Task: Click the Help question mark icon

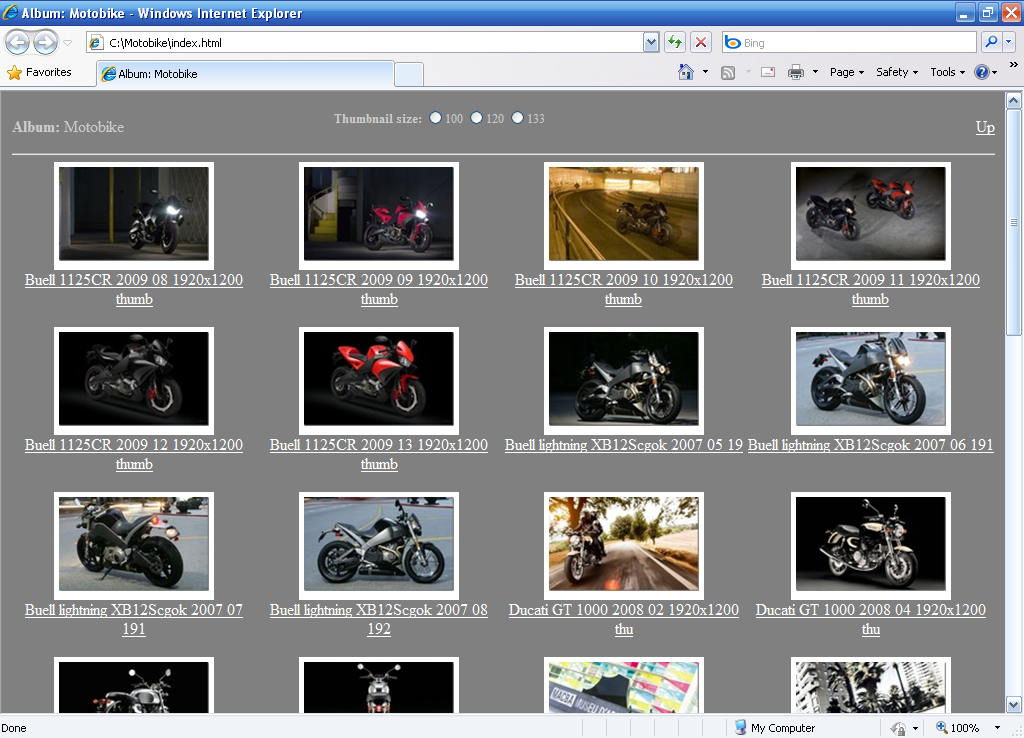Action: pyautogui.click(x=982, y=72)
